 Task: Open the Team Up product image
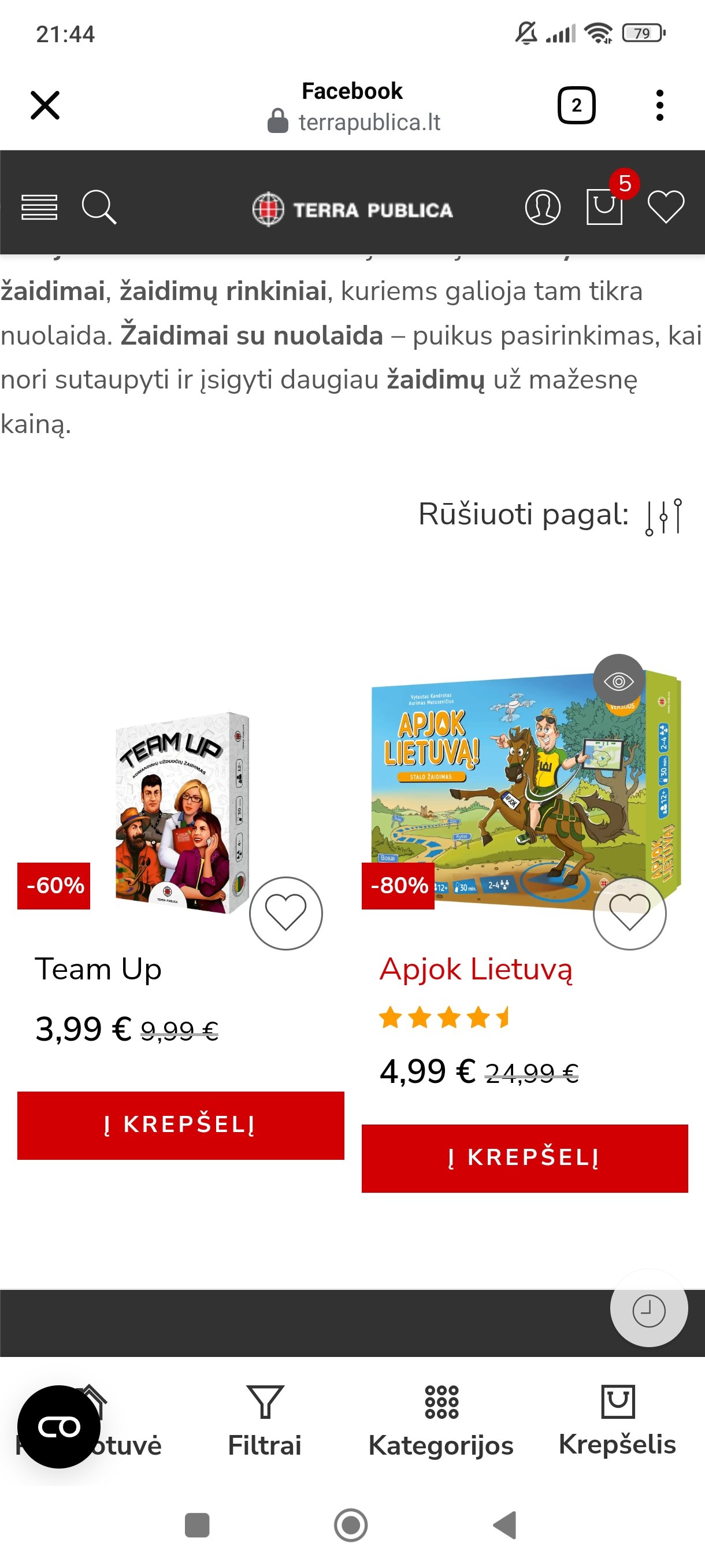point(182,812)
